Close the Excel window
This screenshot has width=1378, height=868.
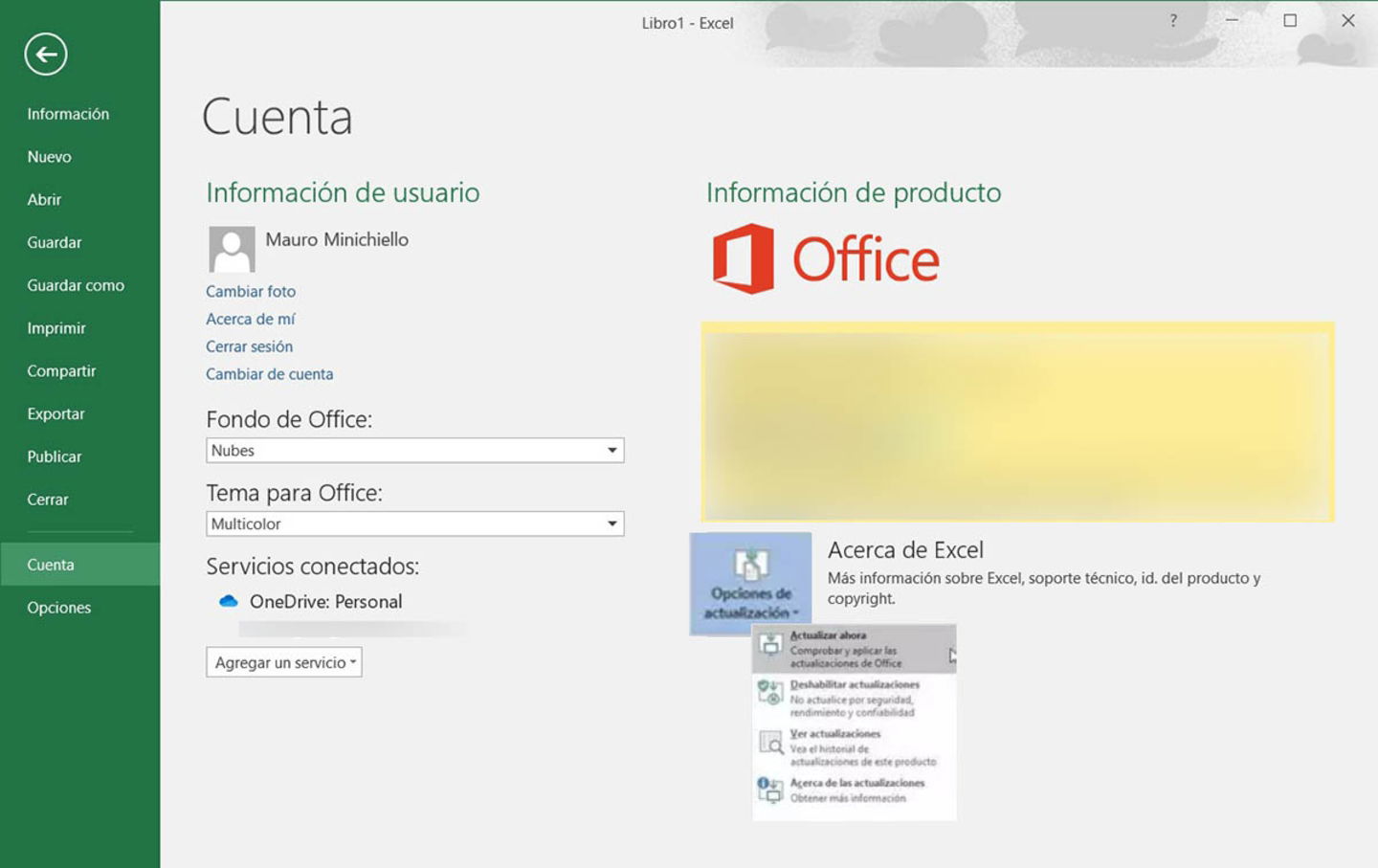click(x=1347, y=20)
